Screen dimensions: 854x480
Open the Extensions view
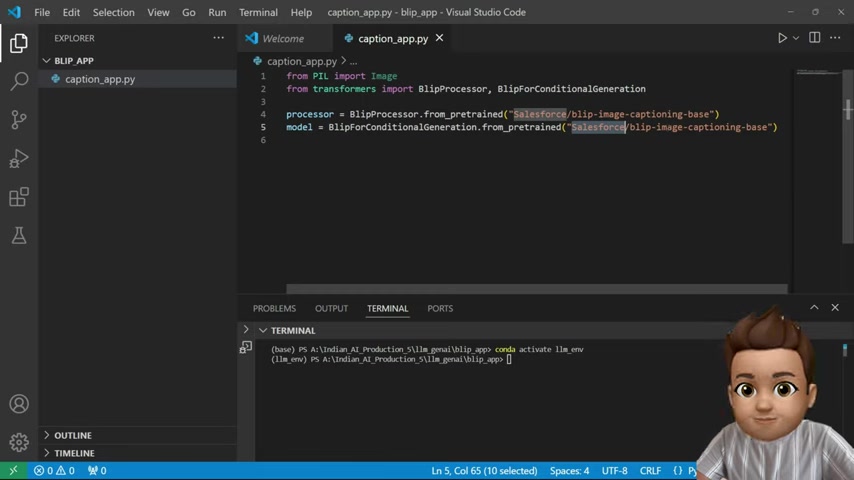[x=19, y=197]
